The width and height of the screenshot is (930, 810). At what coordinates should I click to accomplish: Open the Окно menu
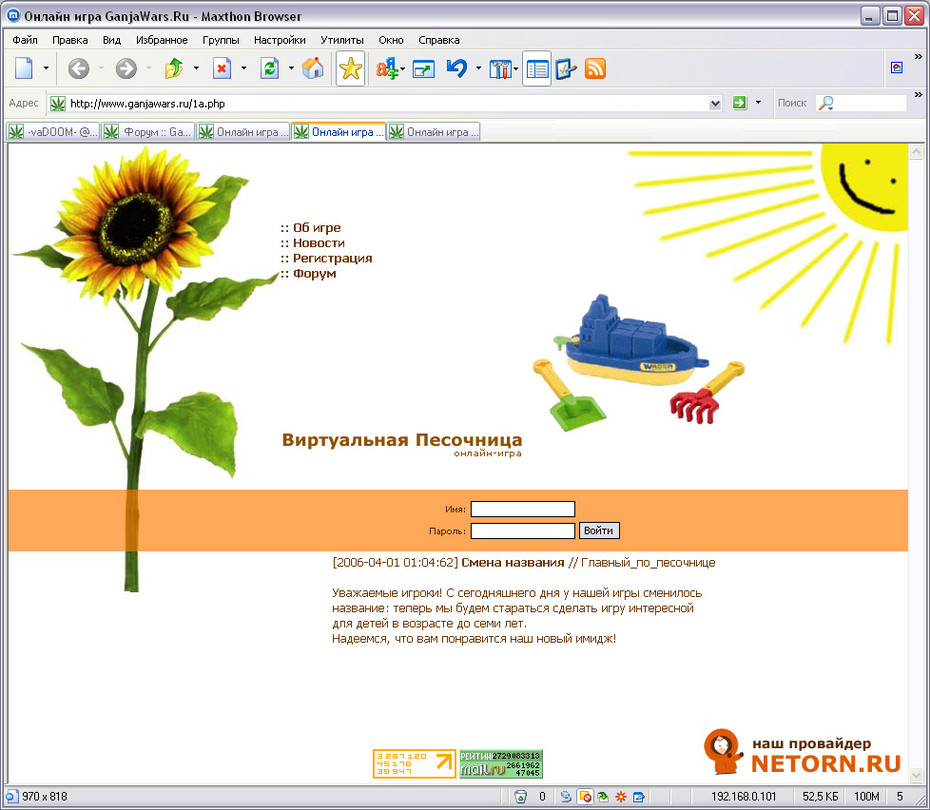(391, 40)
